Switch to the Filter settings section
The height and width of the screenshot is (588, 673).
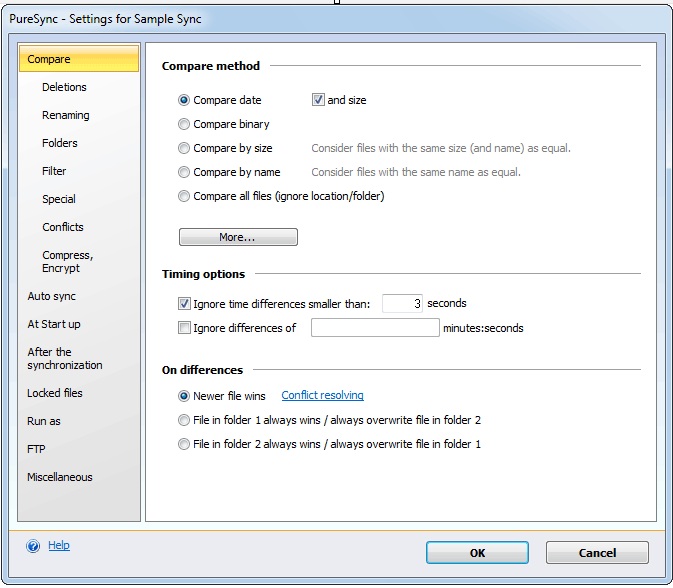[x=54, y=171]
